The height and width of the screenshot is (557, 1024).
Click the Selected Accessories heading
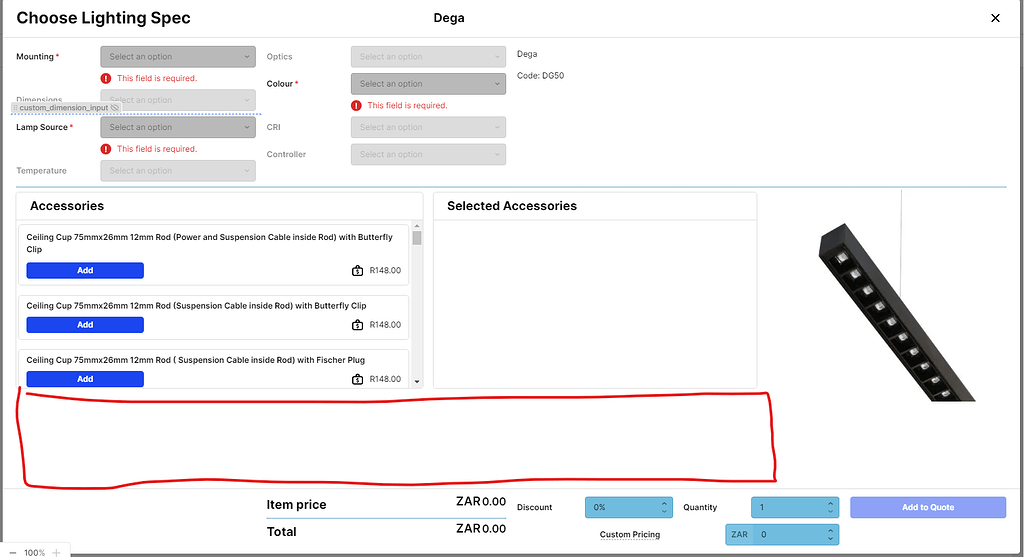pyautogui.click(x=512, y=206)
